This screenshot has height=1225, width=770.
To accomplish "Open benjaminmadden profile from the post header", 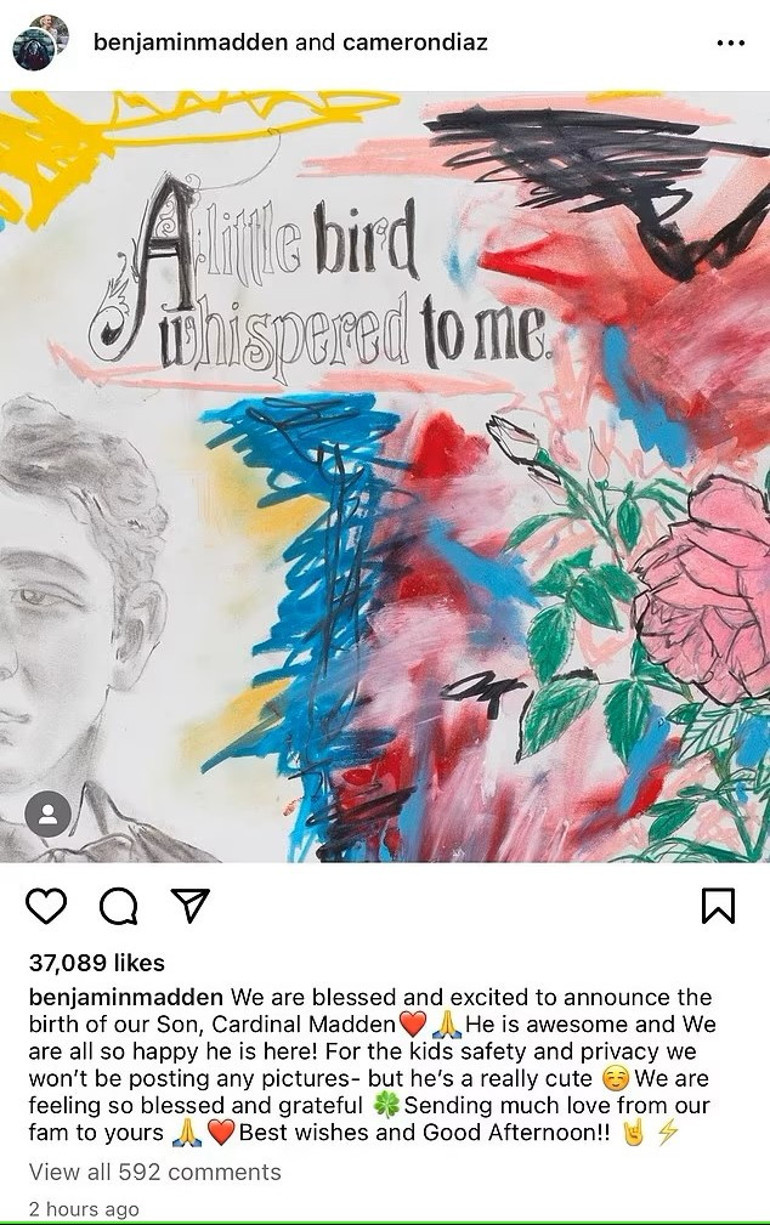I will pyautogui.click(x=189, y=42).
